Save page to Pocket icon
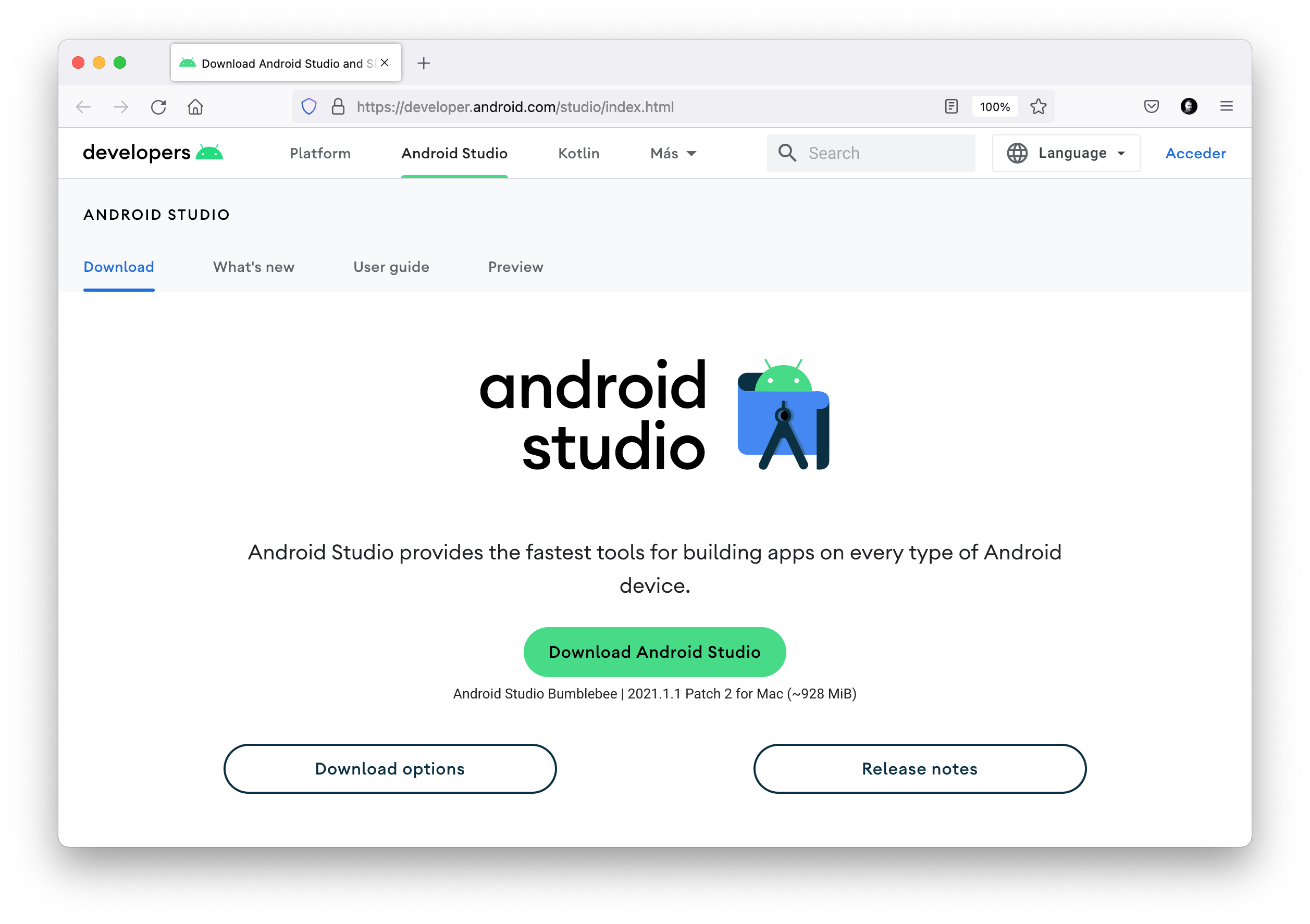 click(x=1151, y=107)
